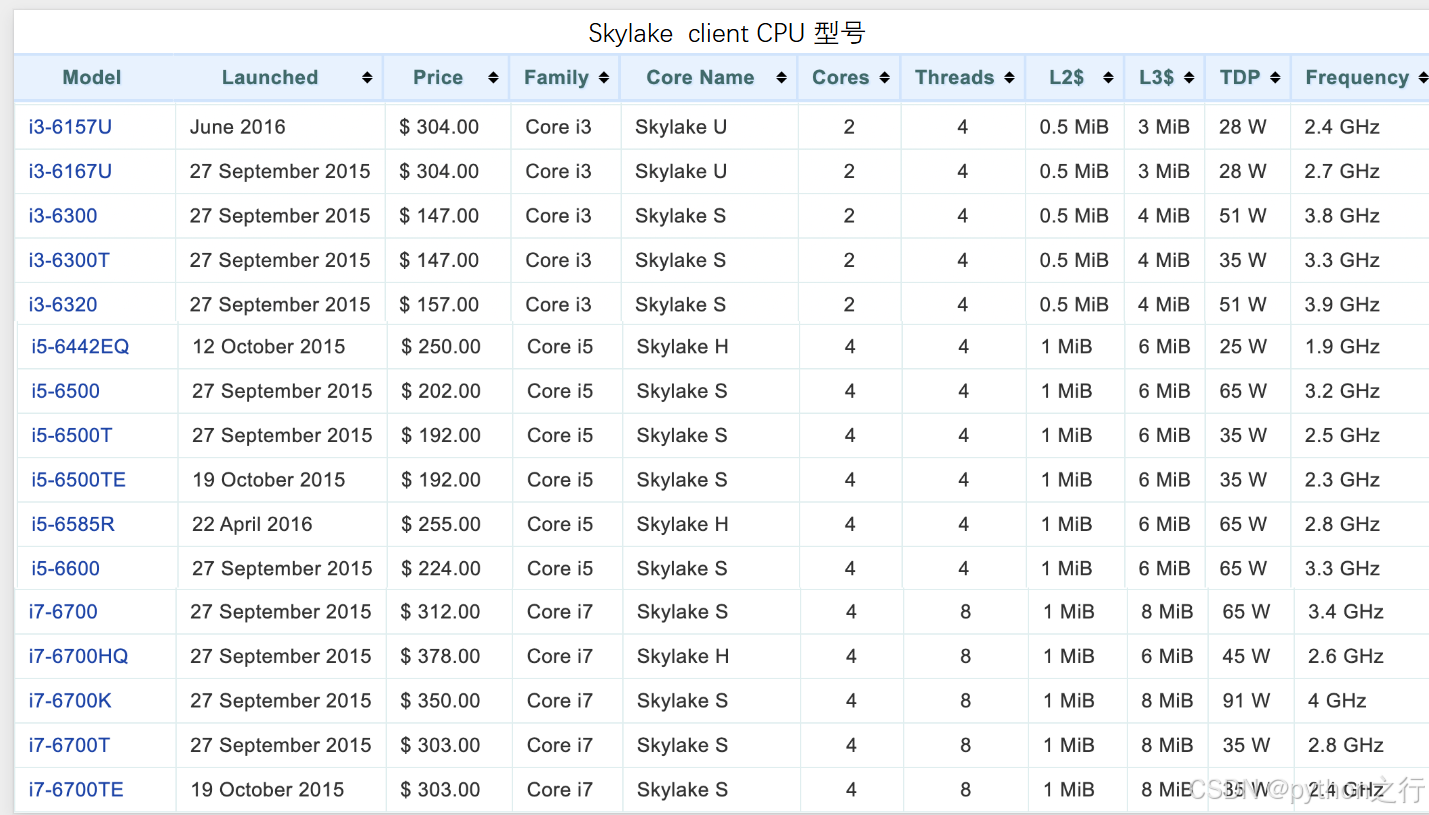The width and height of the screenshot is (1429, 815).
Task: Select '1.9 GHz' frequency cell
Action: click(x=1342, y=347)
